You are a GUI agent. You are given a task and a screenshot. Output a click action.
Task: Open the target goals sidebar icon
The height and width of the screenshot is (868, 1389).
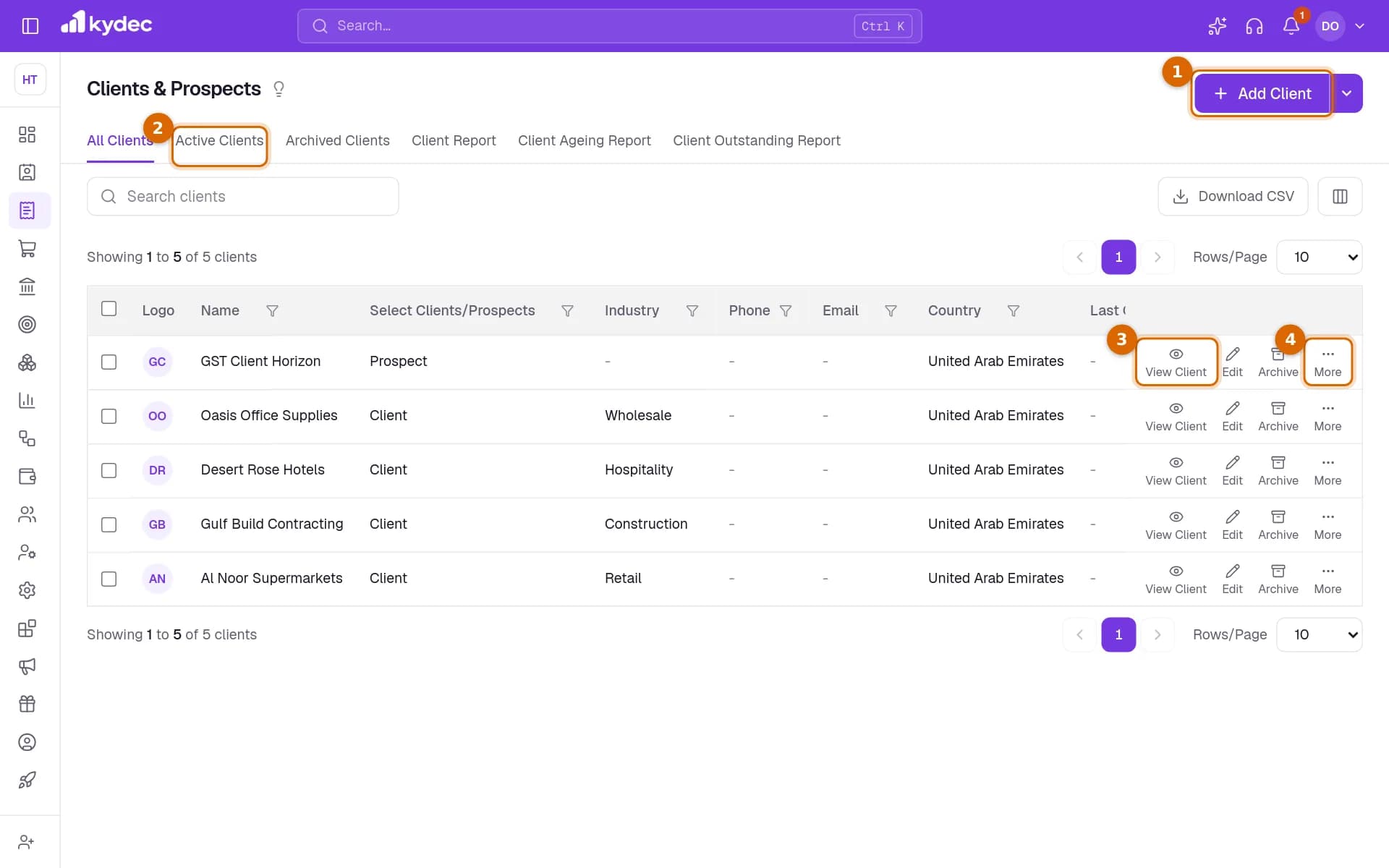click(x=27, y=325)
